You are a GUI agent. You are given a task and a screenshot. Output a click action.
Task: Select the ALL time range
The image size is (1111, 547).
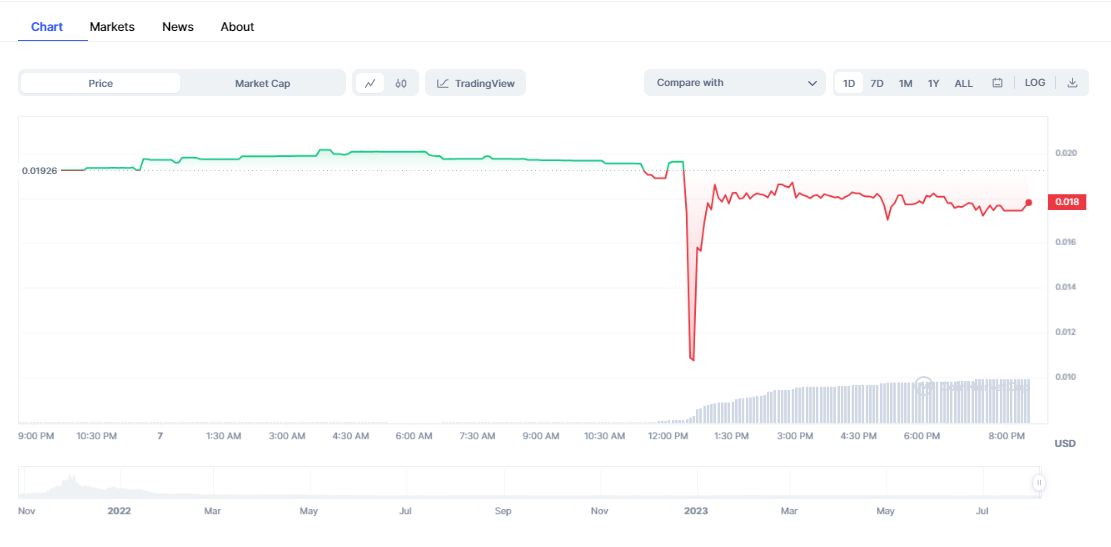963,83
